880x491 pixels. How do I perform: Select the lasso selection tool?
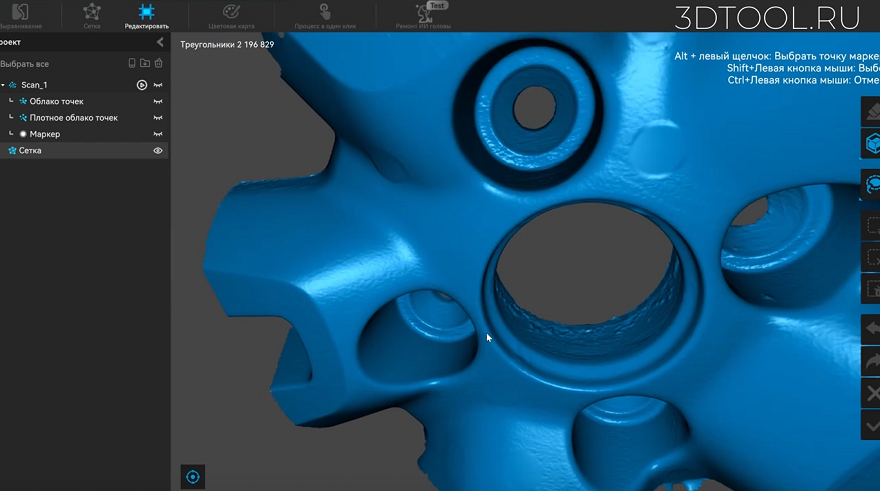coord(872,183)
